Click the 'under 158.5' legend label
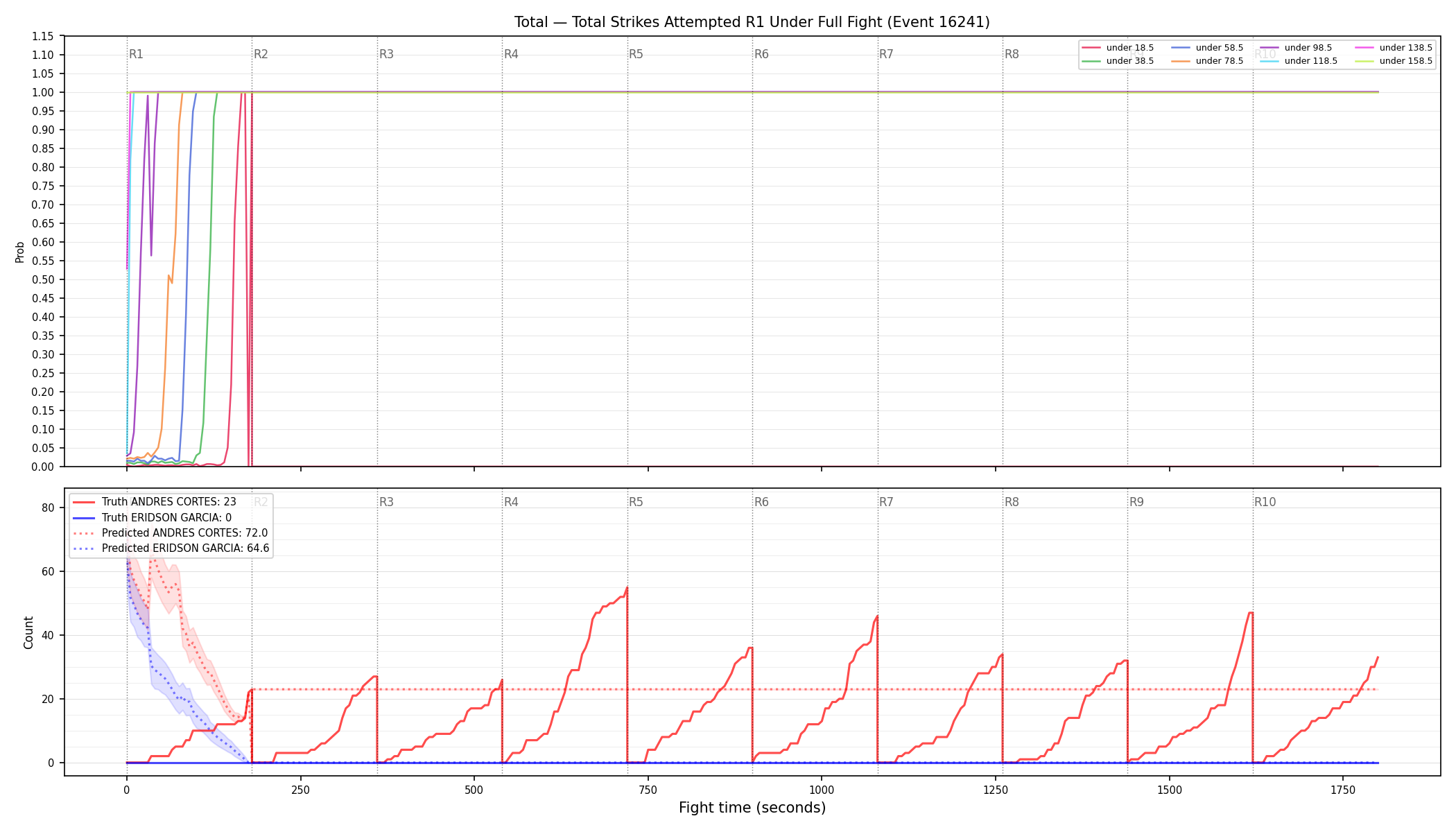The height and width of the screenshot is (832, 1456). tap(1406, 61)
